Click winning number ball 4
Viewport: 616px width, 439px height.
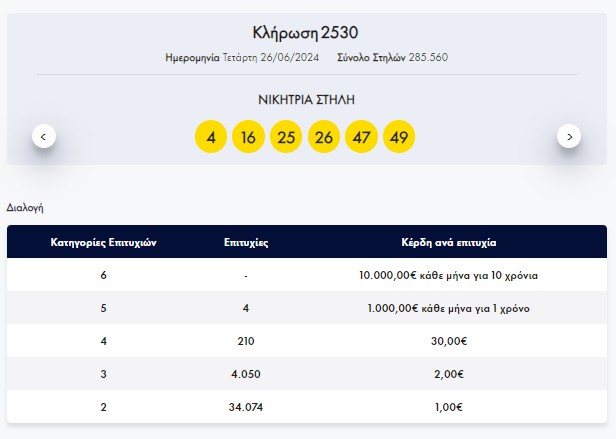point(211,137)
